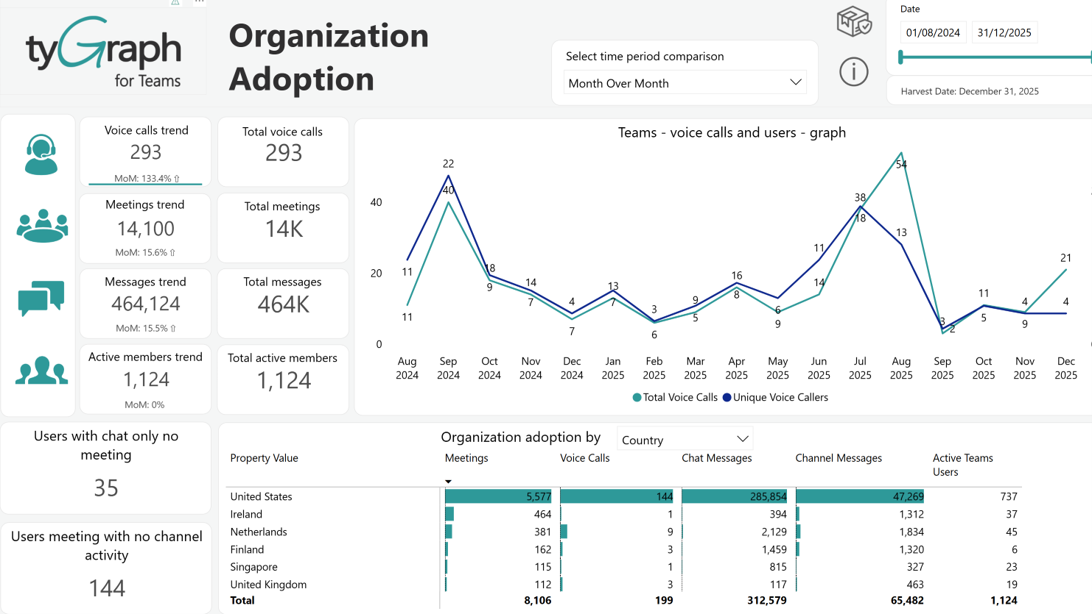This screenshot has width=1092, height=614.
Task: Edit the start date 01/08/2024 field
Action: point(933,33)
